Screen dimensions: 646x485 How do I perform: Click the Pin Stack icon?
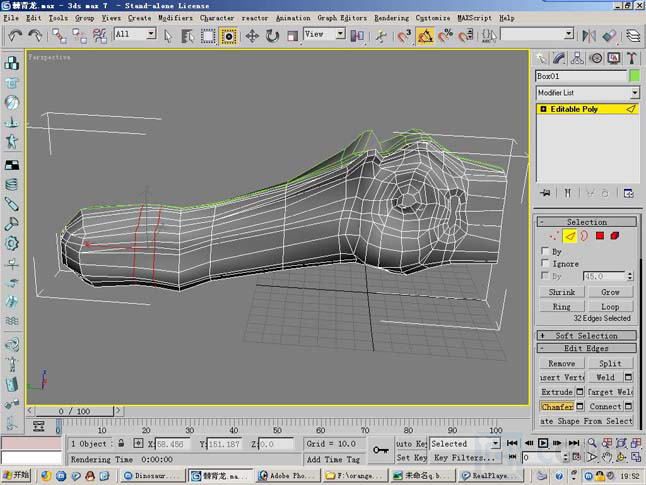[545, 193]
